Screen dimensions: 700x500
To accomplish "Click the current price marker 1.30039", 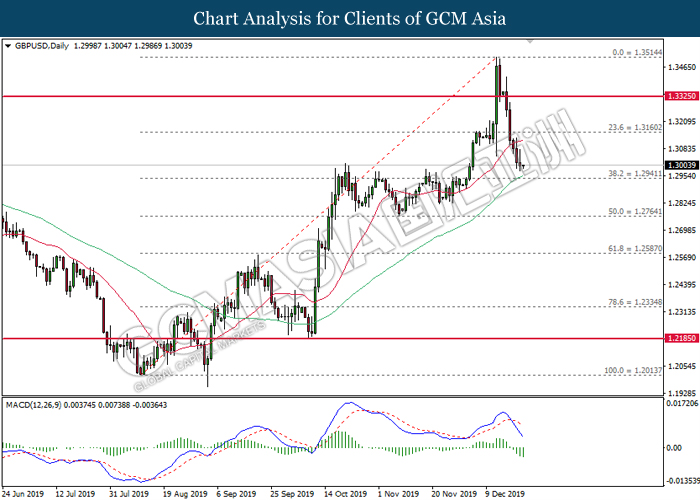I will (x=682, y=166).
